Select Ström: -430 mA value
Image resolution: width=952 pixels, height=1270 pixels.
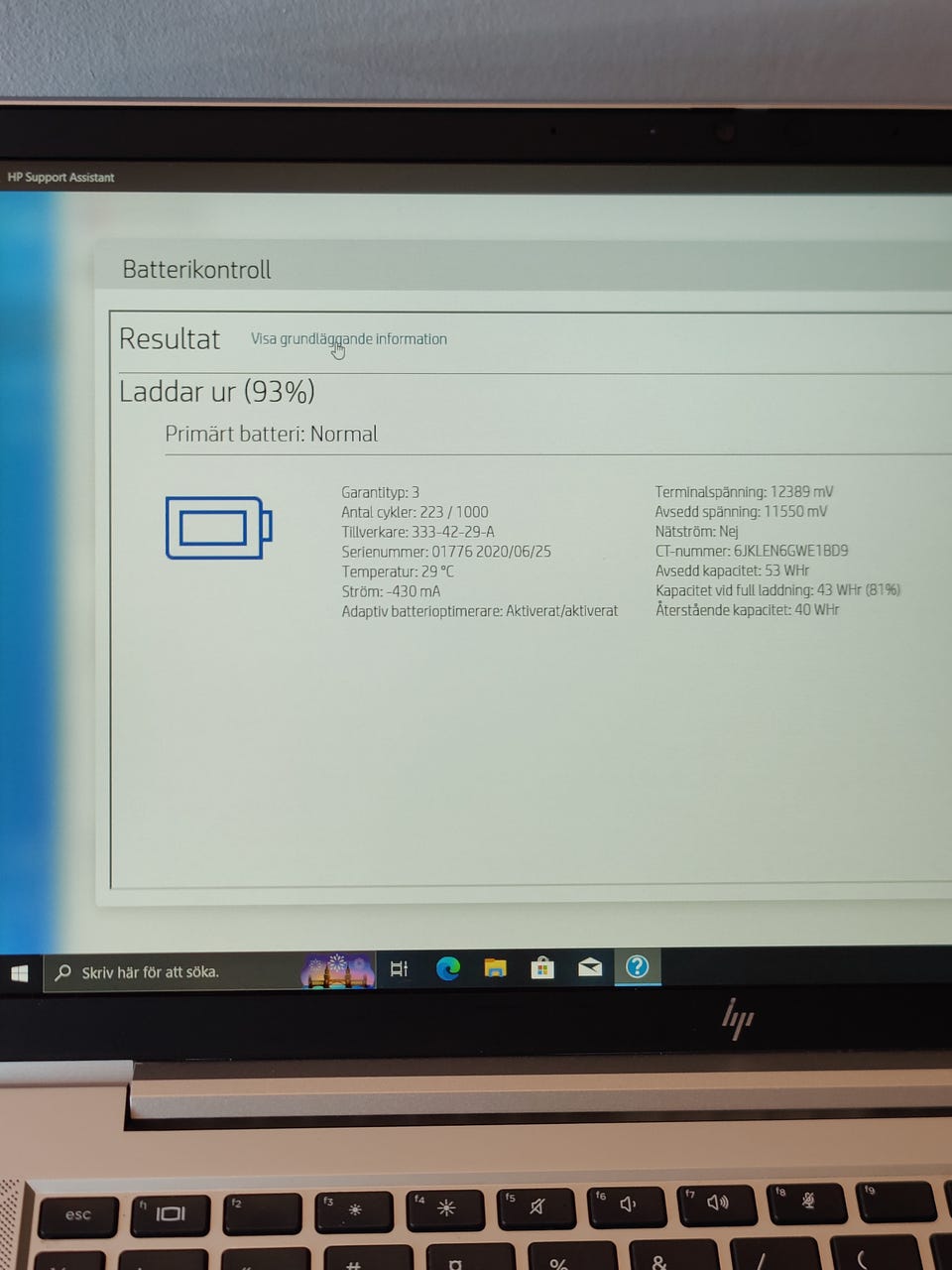[391, 591]
